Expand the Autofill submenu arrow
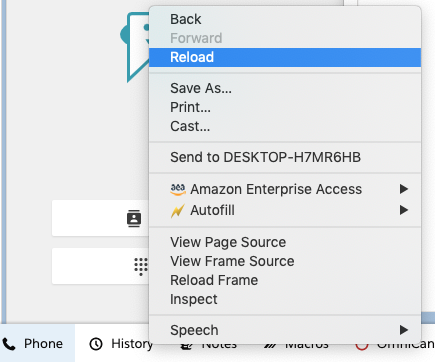 (404, 210)
